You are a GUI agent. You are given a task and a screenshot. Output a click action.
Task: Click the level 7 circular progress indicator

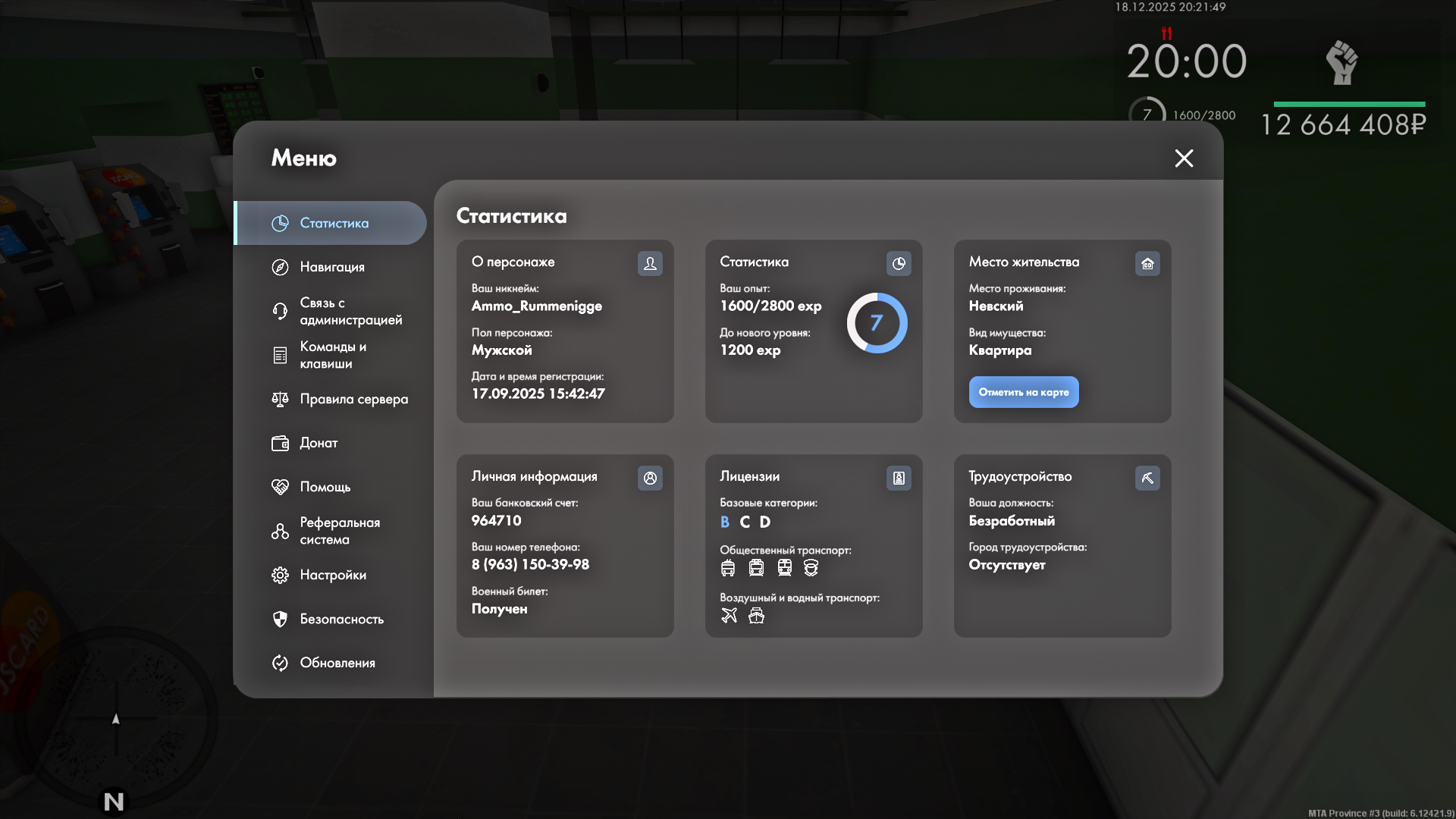pos(877,323)
